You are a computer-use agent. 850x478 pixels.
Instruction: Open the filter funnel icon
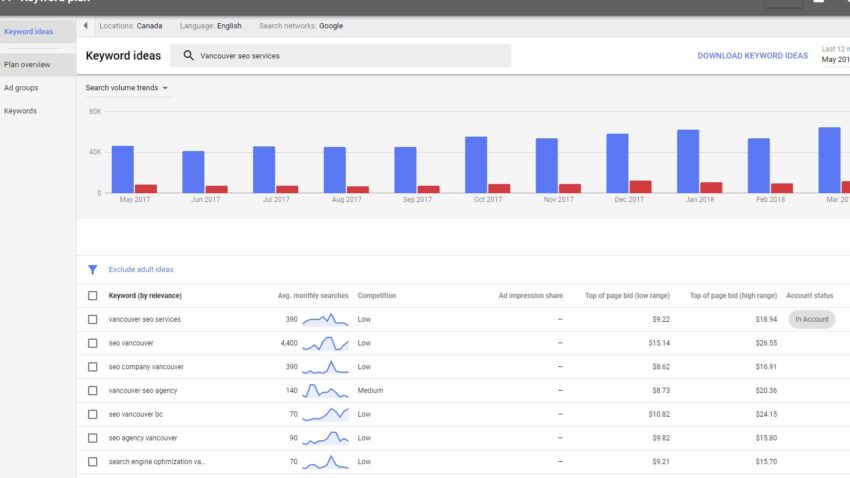(93, 269)
